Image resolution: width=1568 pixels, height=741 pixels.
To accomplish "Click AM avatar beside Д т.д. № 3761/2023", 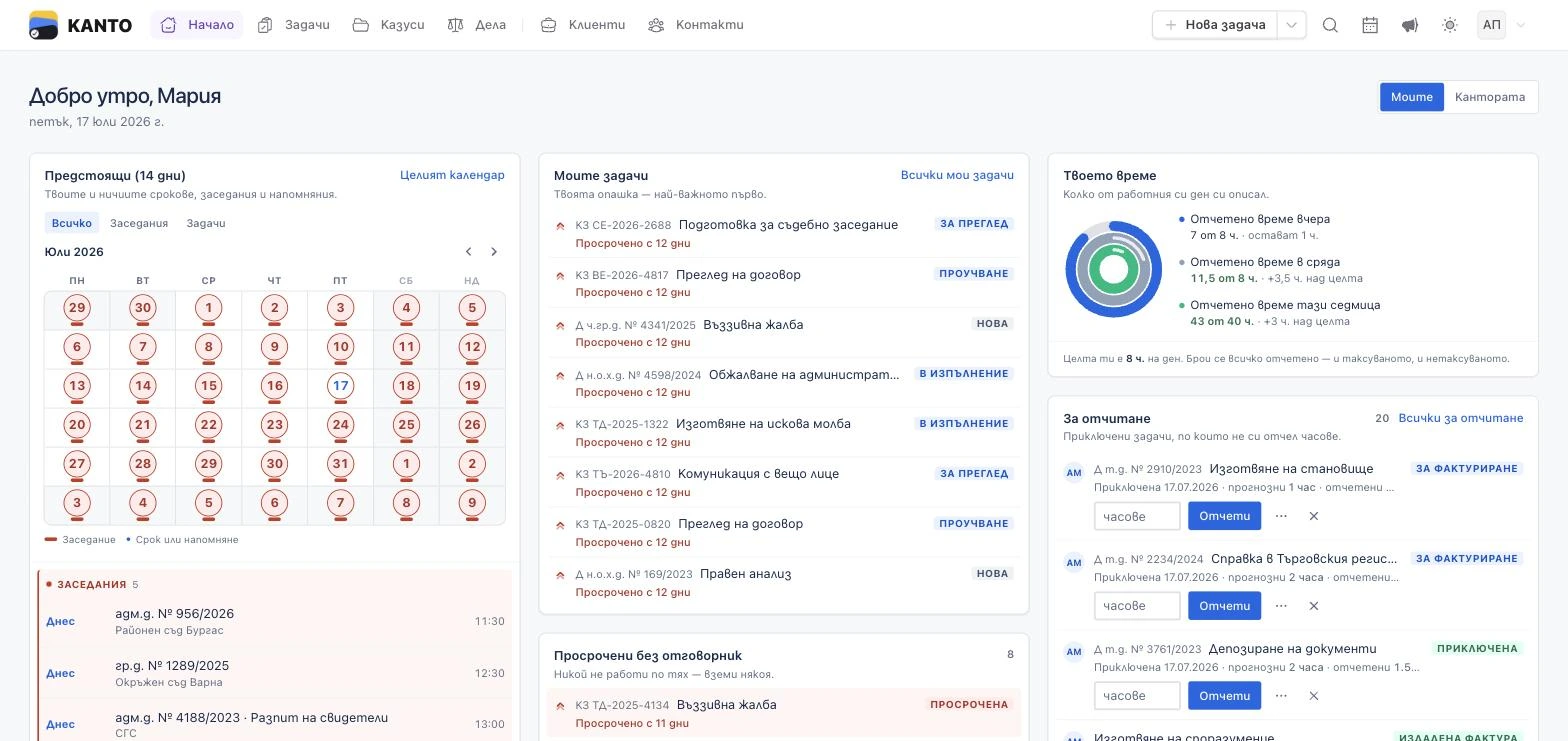I will click(1074, 652).
